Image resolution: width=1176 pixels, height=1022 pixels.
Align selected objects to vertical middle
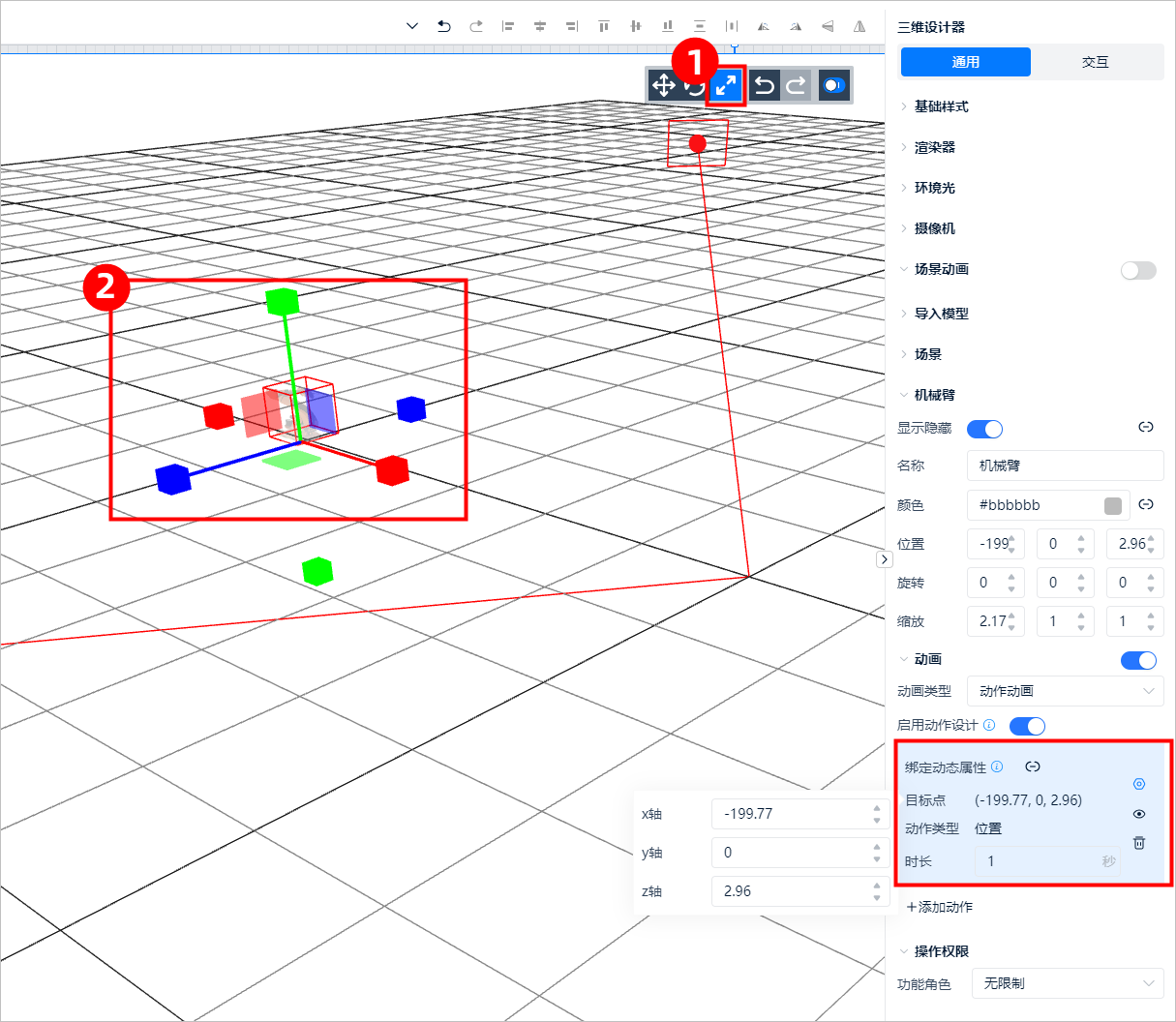(x=636, y=26)
